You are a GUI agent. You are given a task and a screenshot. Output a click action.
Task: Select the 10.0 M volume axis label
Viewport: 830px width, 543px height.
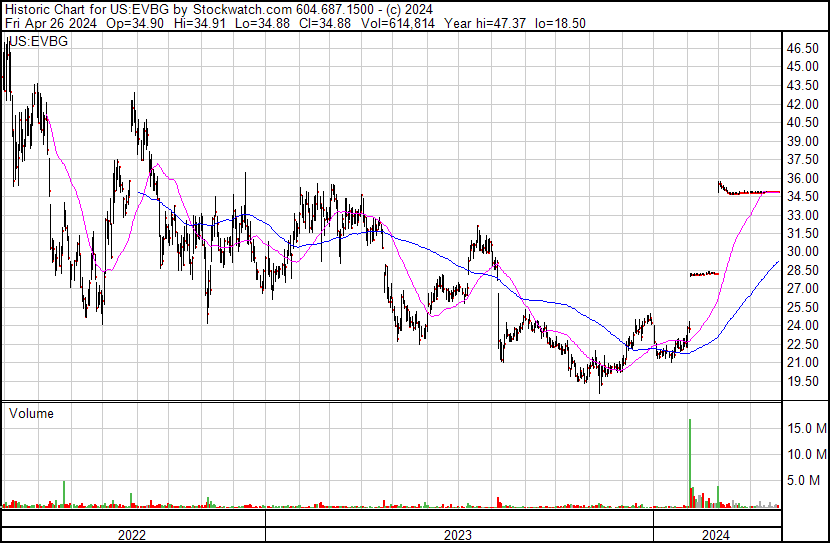pos(804,455)
